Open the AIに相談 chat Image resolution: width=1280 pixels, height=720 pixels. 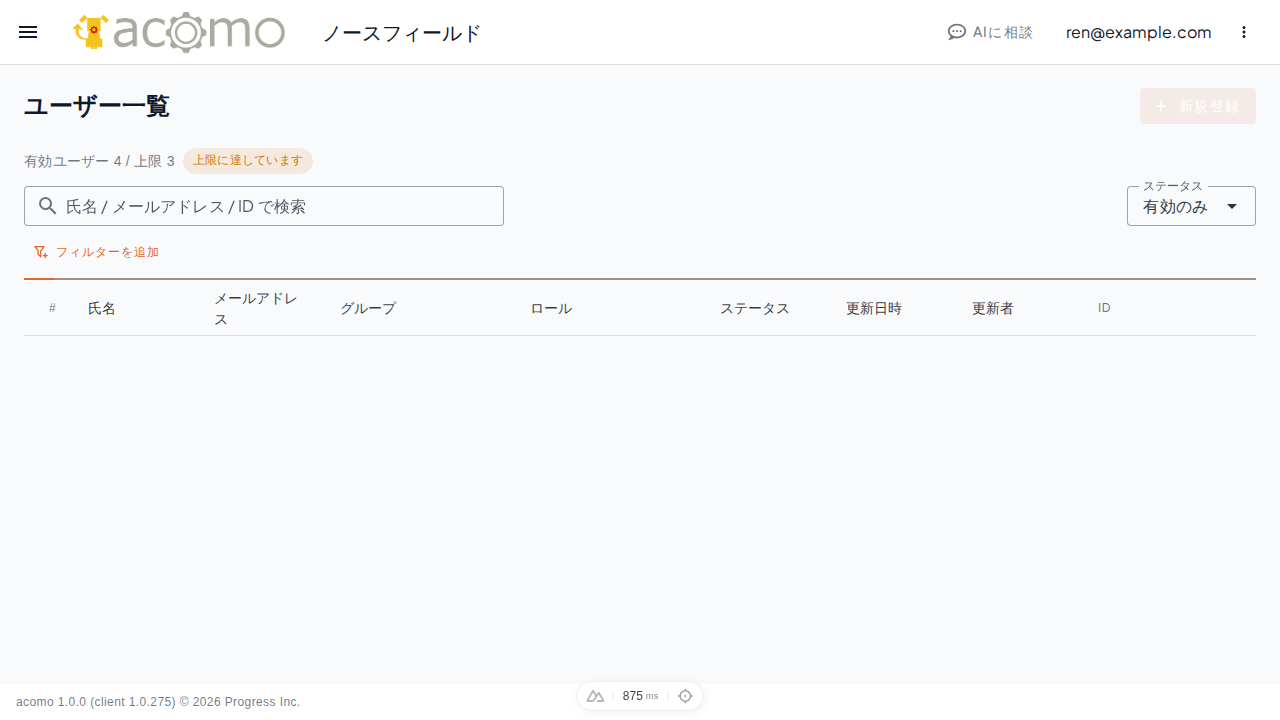pos(990,32)
